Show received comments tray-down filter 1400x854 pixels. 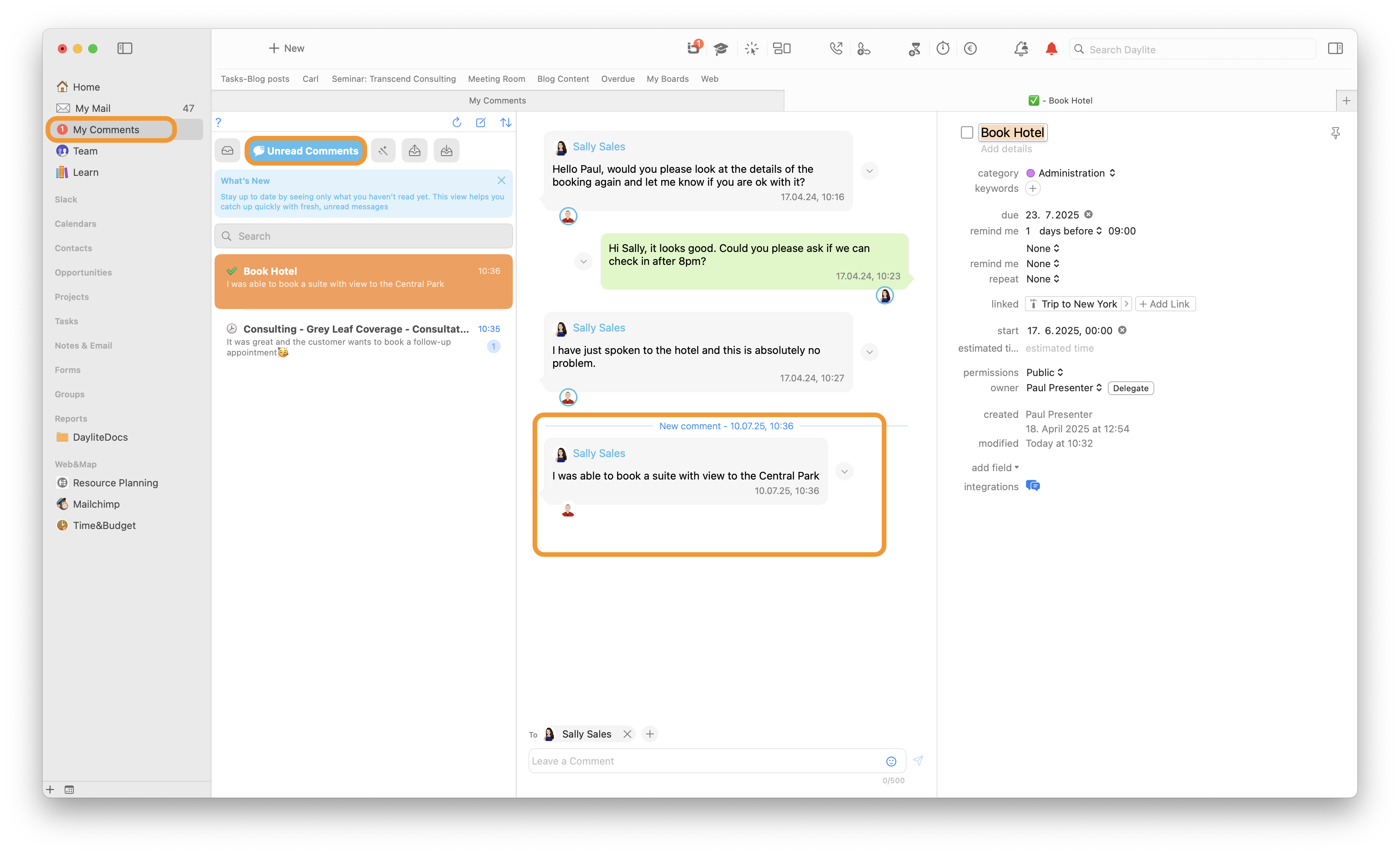pos(447,151)
